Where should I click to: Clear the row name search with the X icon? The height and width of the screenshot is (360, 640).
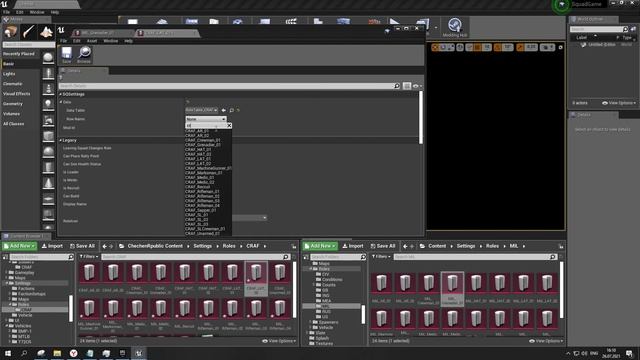coord(229,126)
